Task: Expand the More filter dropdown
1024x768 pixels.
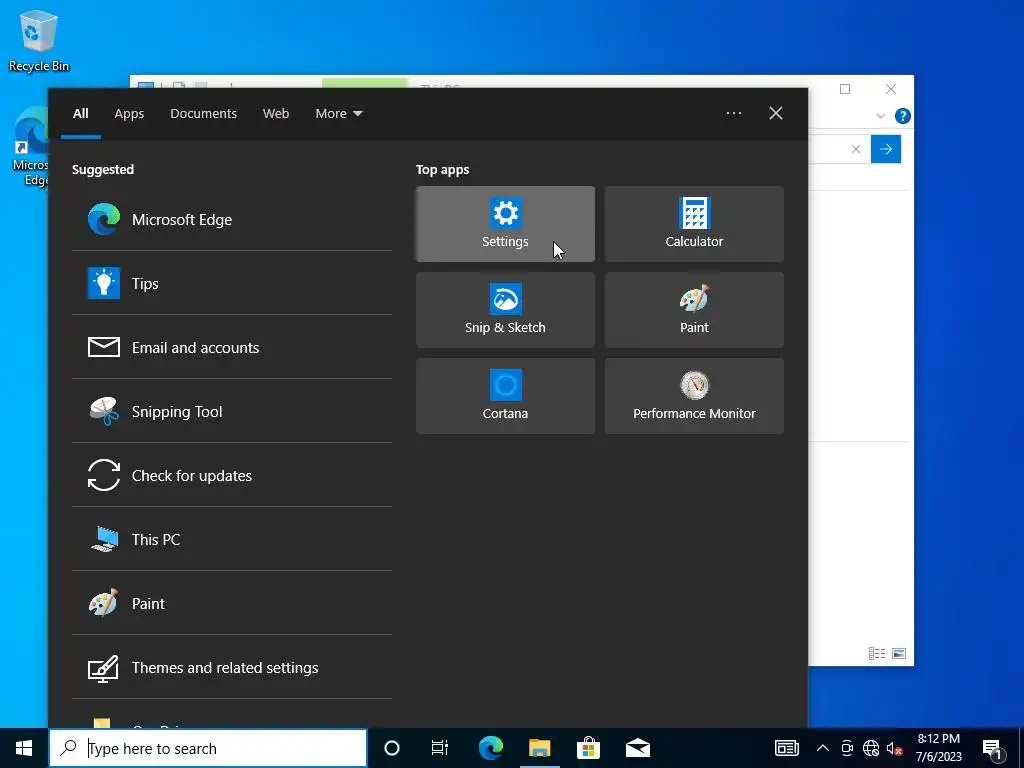Action: pos(338,114)
